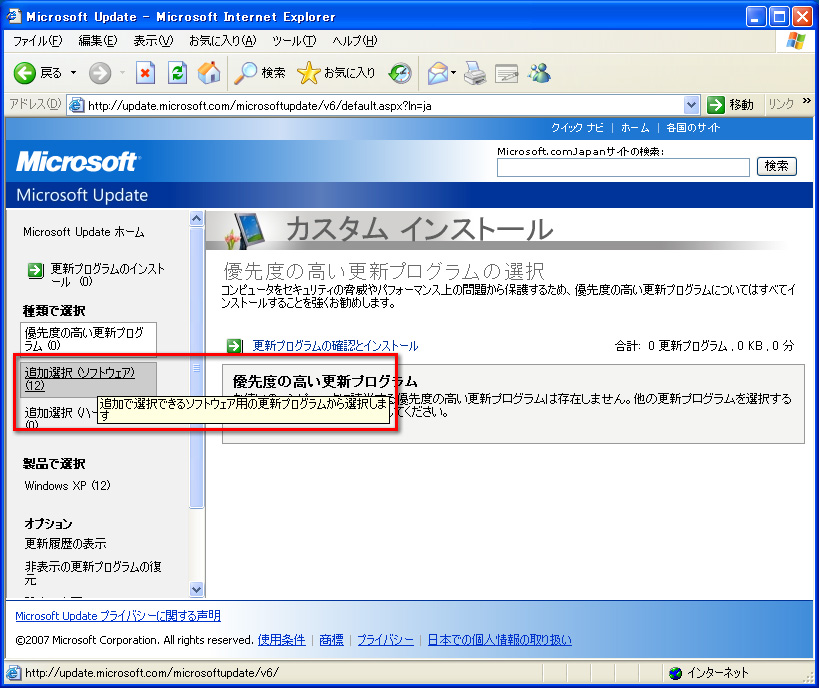Viewport: 819px width, 688px height.
Task: Open the Back button history dropdown arrow
Action: pos(73,73)
